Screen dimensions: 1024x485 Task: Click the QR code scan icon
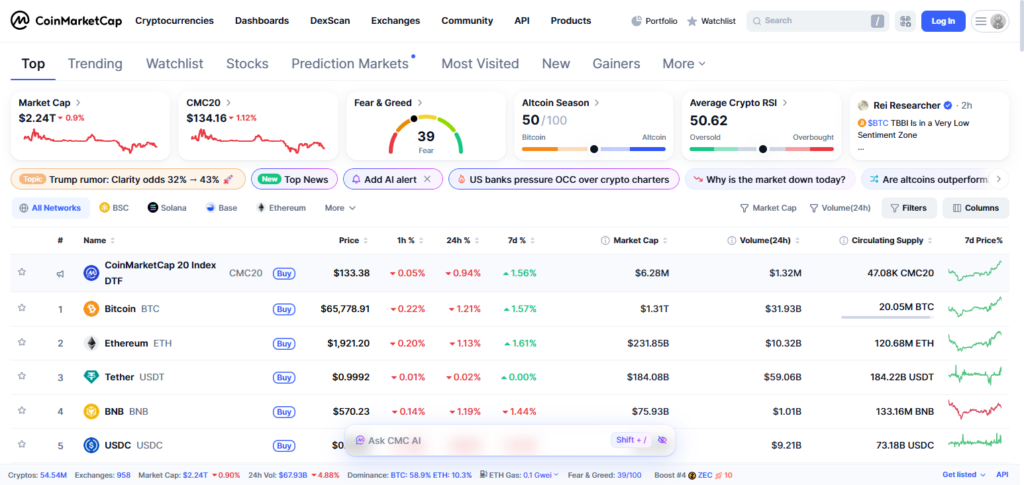(x=905, y=21)
